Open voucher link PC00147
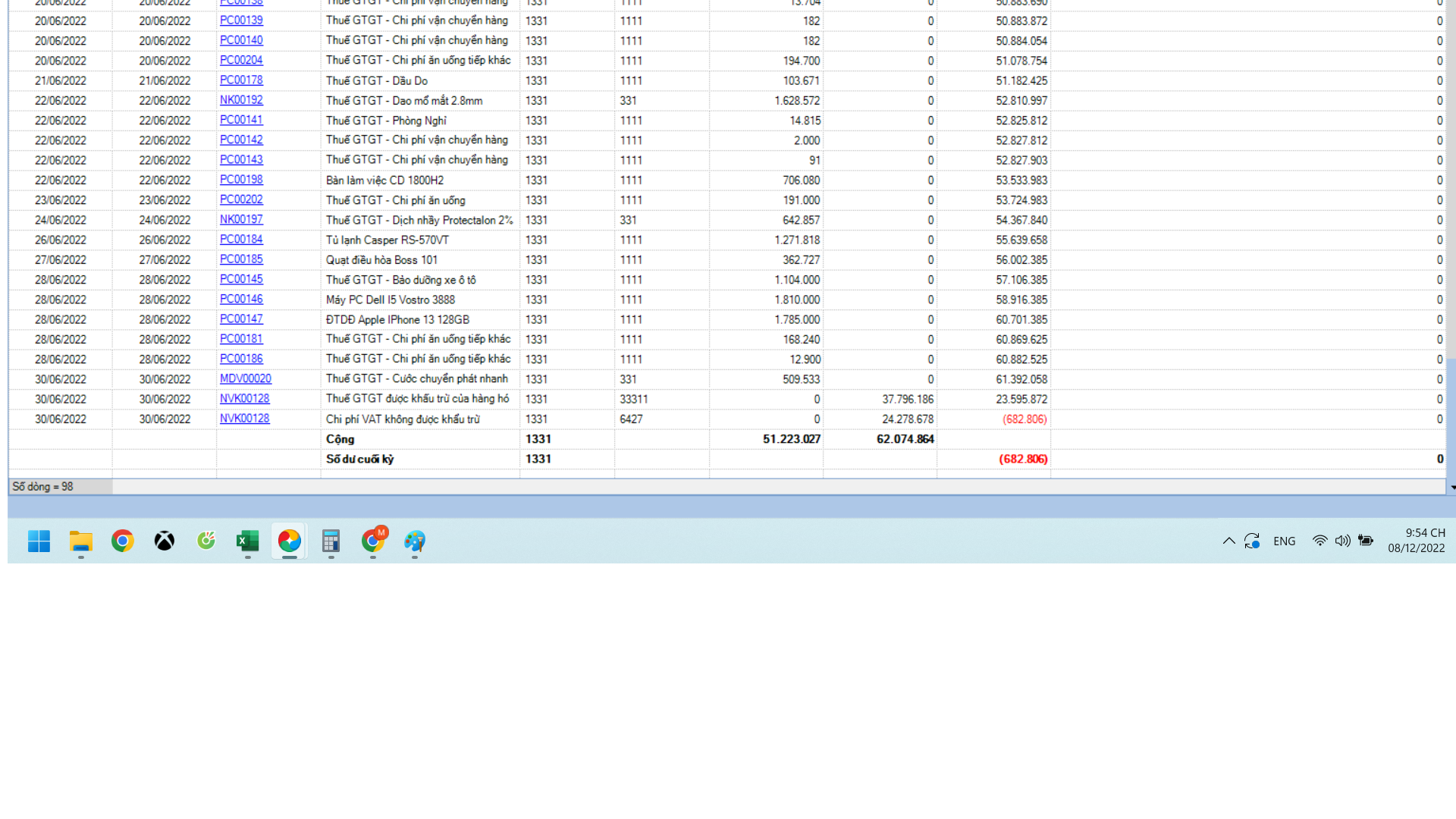Viewport: 1456px width, 819px height. point(241,319)
